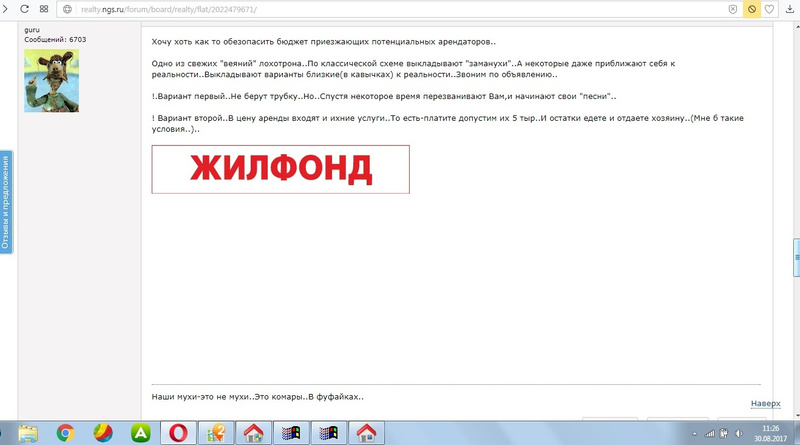The height and width of the screenshot is (445, 800).
Task: Follow the 'Наверх' link
Action: click(x=765, y=403)
